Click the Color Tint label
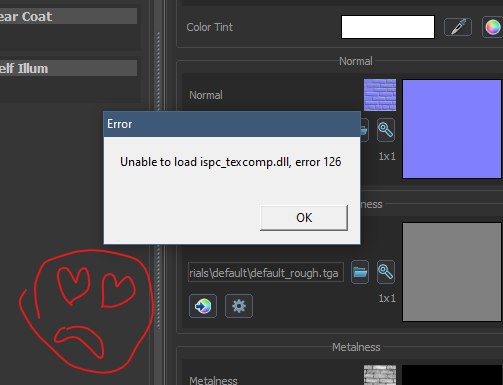 (x=210, y=27)
